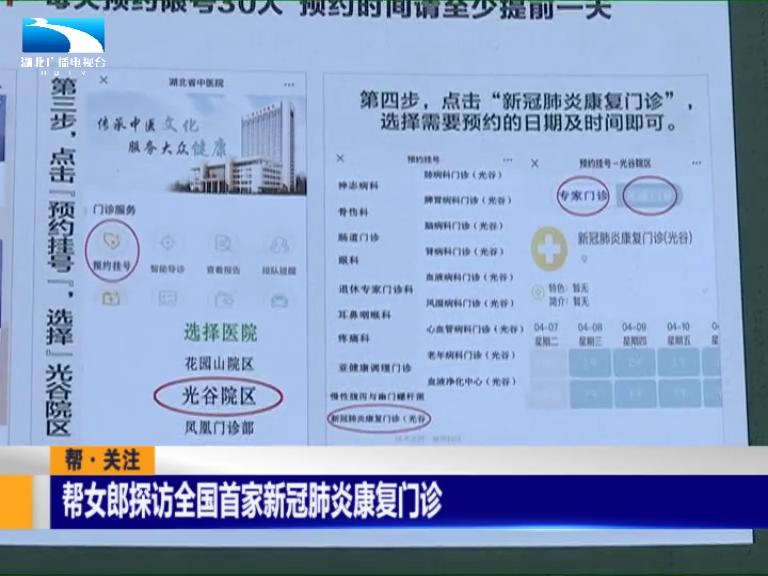The image size is (768, 576).
Task: Select 新冠肺炎康复门诊（光谷） in department list
Action: (379, 421)
